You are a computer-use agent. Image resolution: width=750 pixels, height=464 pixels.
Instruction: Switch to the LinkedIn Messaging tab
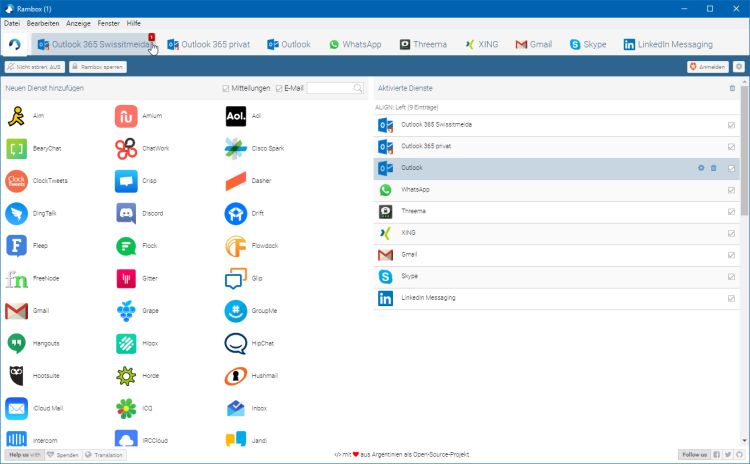(x=668, y=44)
